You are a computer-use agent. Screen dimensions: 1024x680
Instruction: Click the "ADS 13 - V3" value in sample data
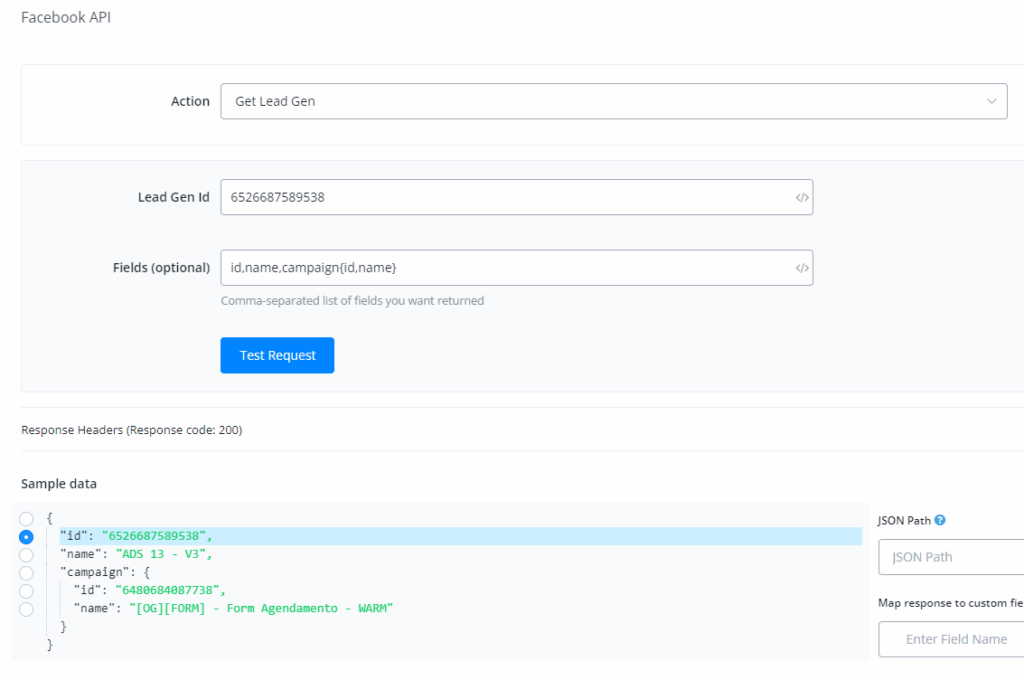point(164,555)
